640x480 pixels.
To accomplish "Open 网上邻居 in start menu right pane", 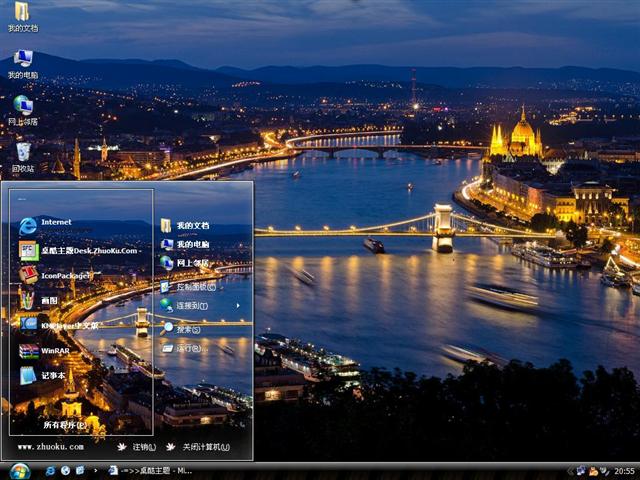I will (x=184, y=263).
